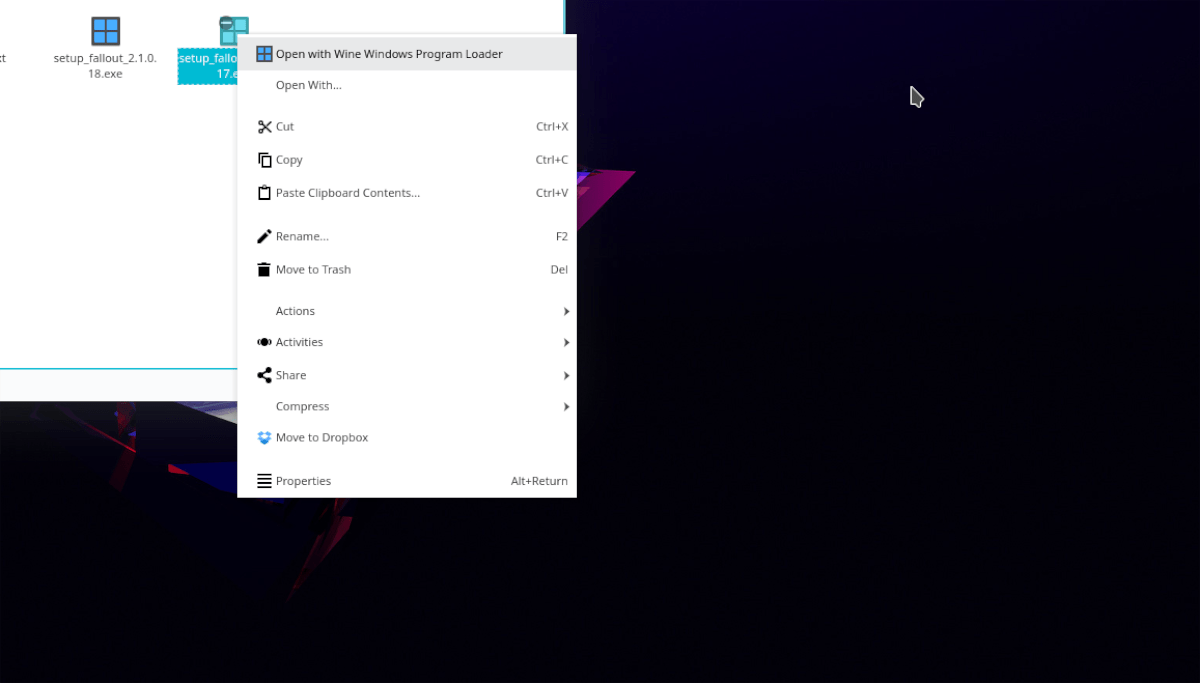Image resolution: width=1200 pixels, height=683 pixels.
Task: Click the F2 shortcut label
Action: [x=562, y=237]
